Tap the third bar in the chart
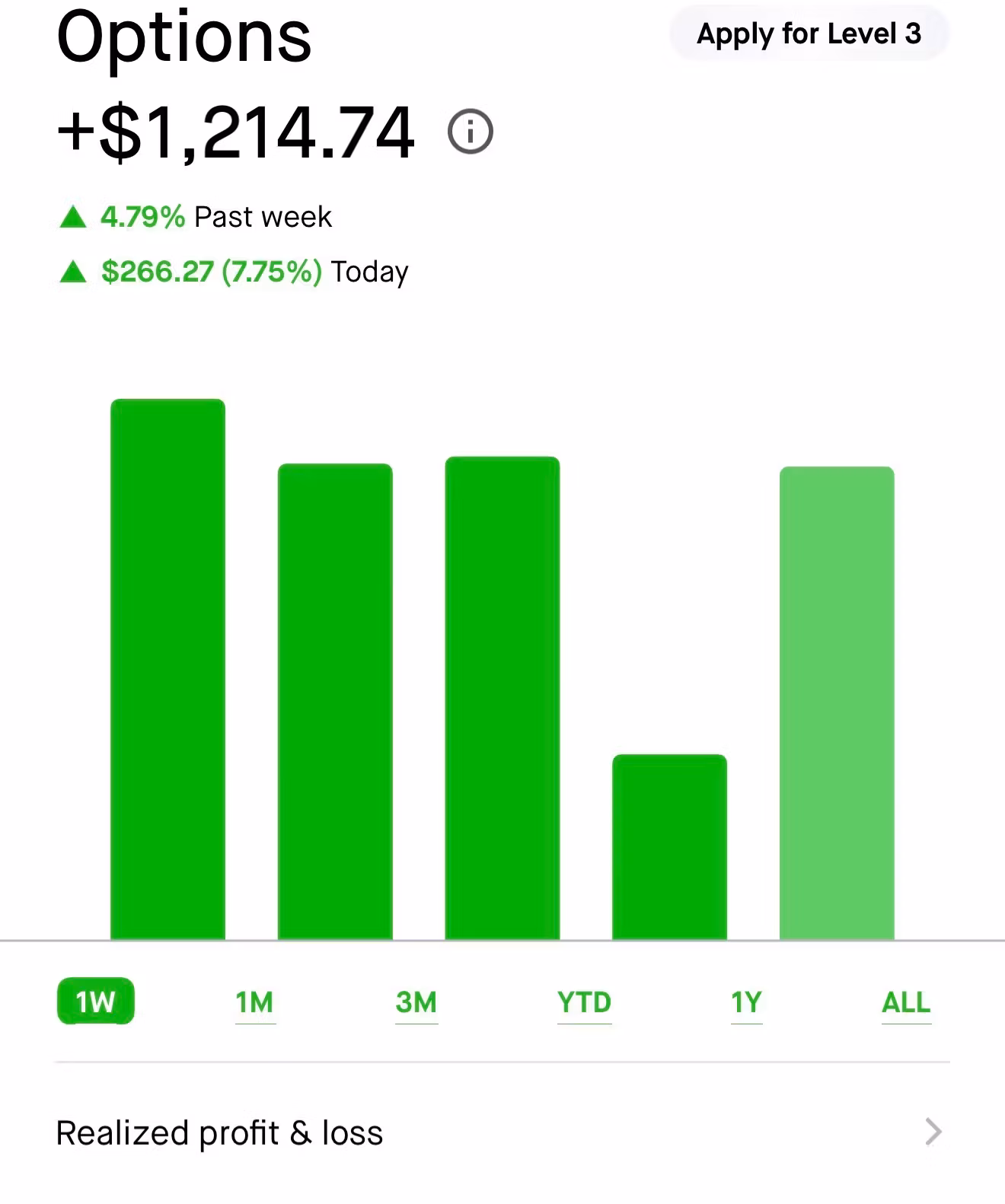 tap(502, 699)
